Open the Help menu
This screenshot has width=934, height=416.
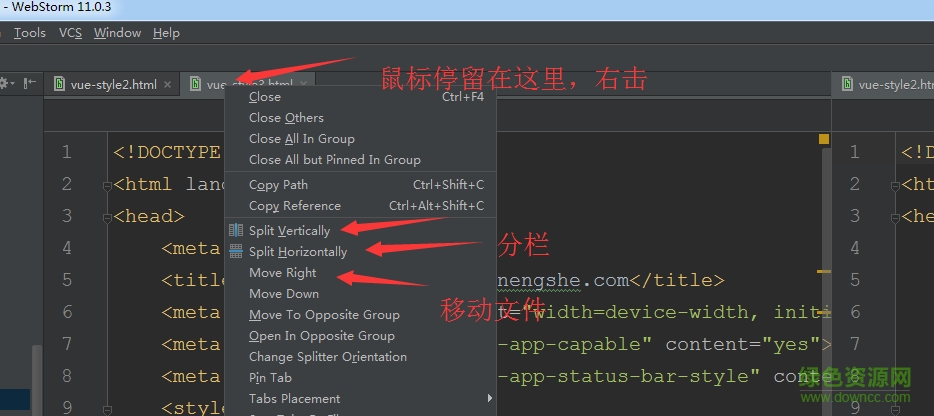coord(166,33)
